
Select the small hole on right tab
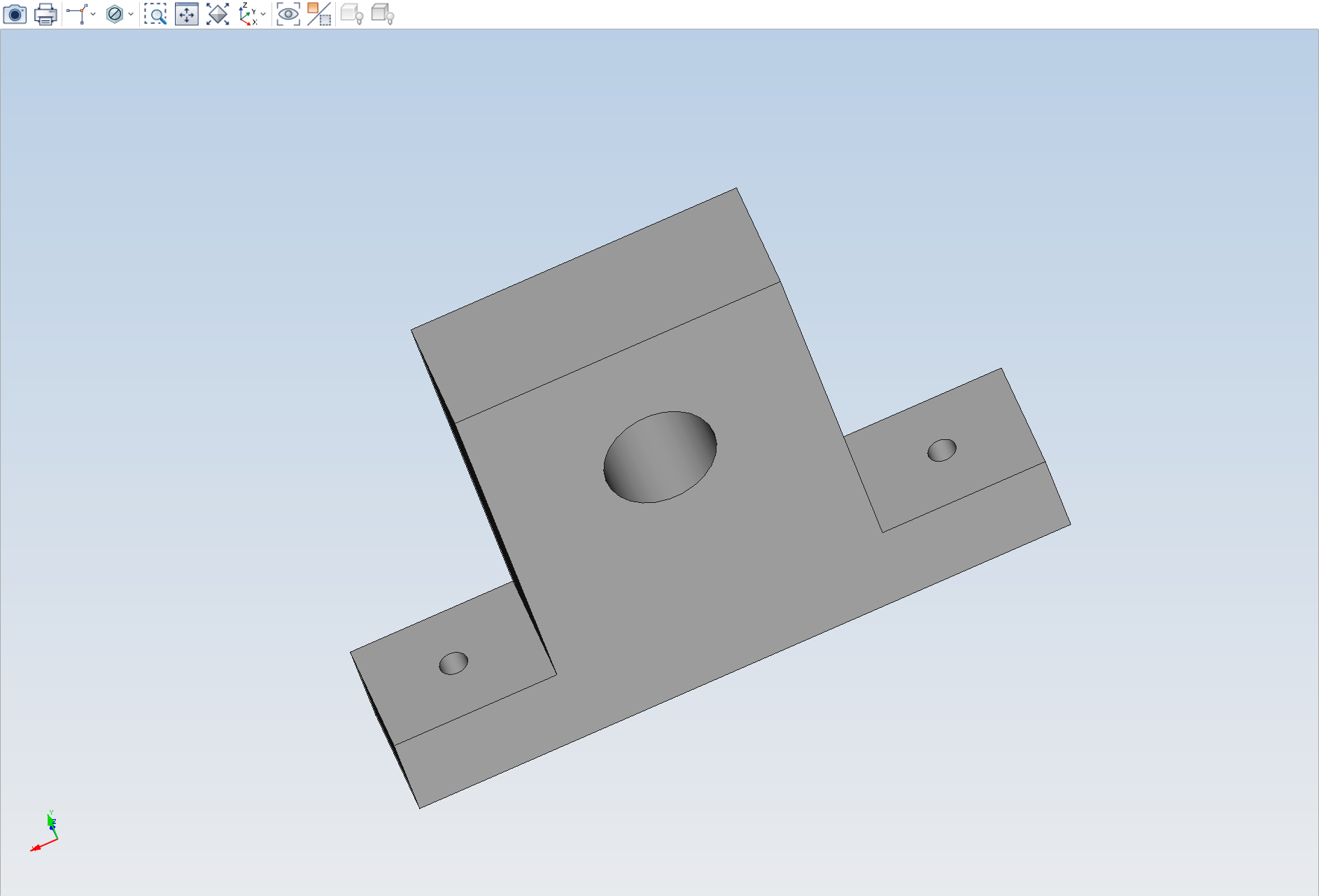tap(942, 450)
